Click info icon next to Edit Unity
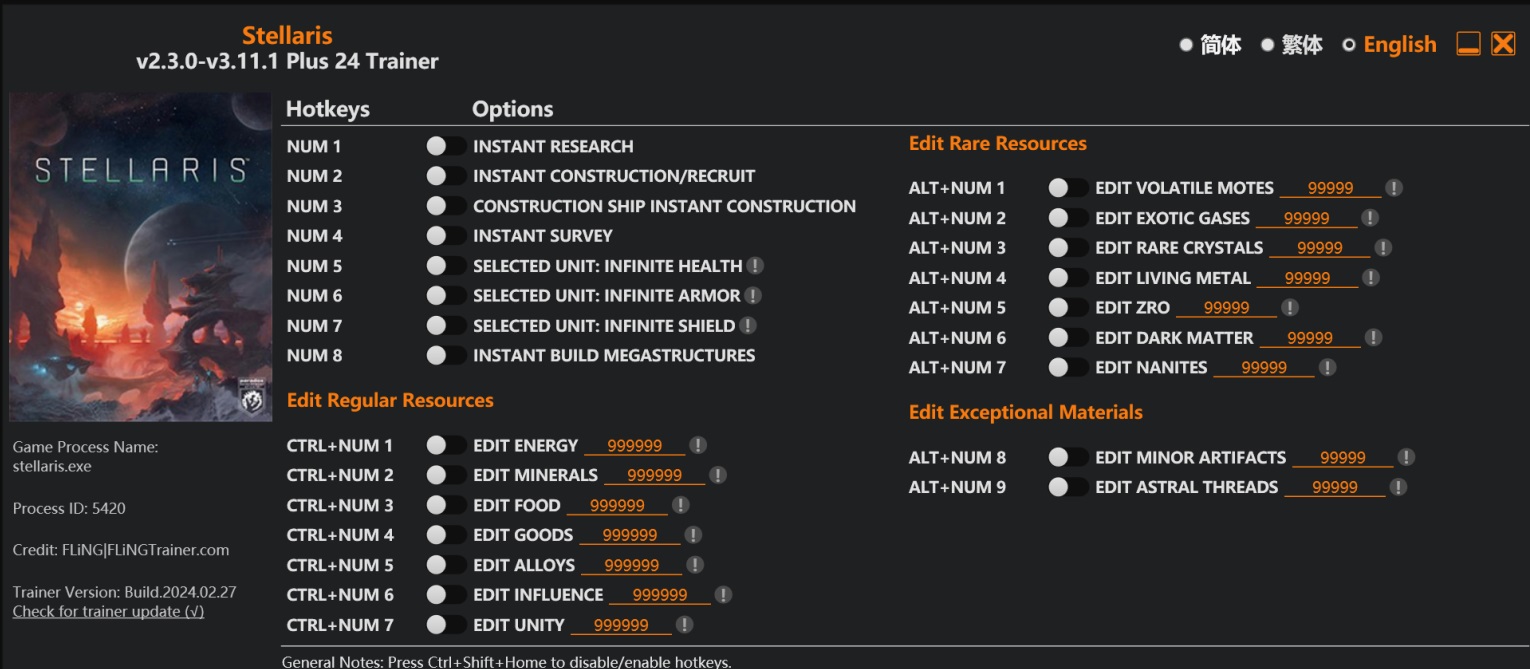This screenshot has width=1530, height=669. (x=684, y=625)
